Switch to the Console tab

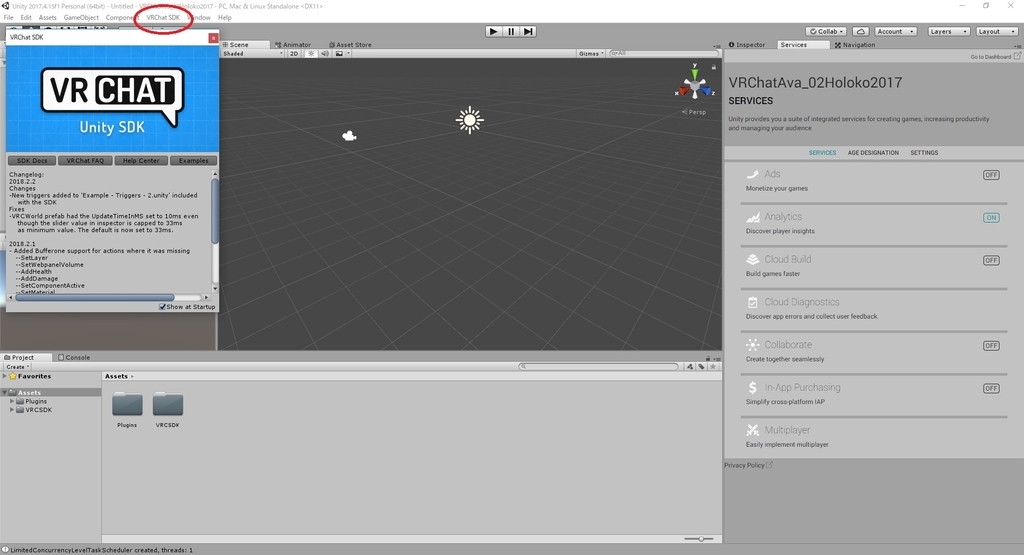point(74,358)
